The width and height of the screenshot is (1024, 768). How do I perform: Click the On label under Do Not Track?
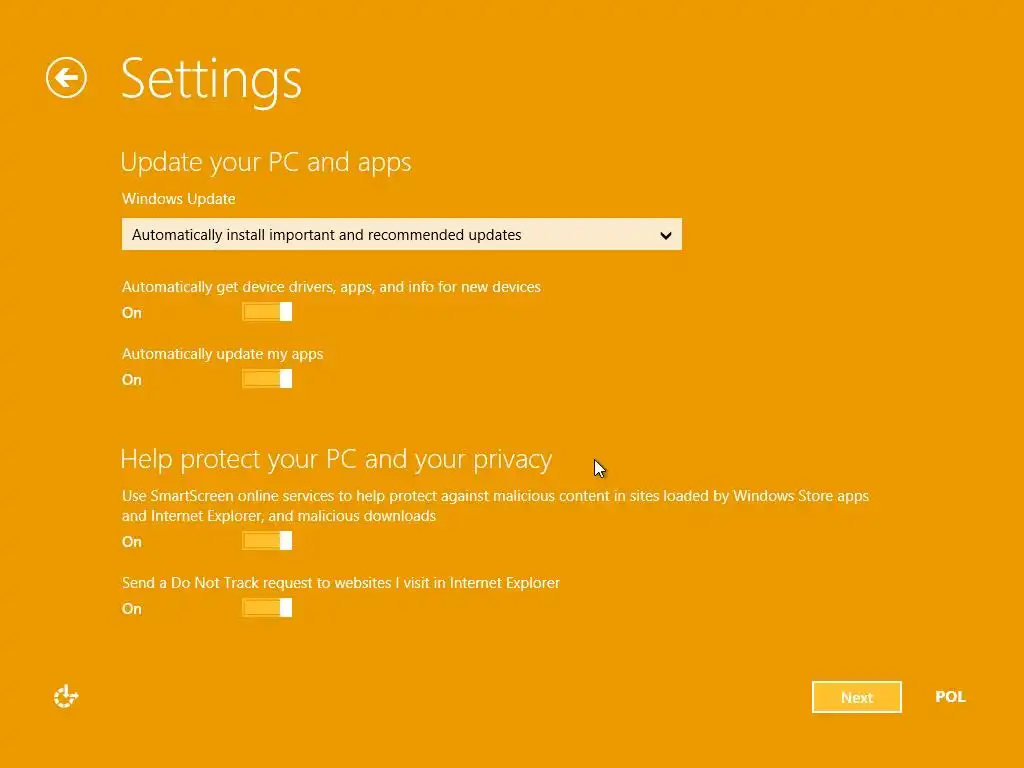coord(132,609)
